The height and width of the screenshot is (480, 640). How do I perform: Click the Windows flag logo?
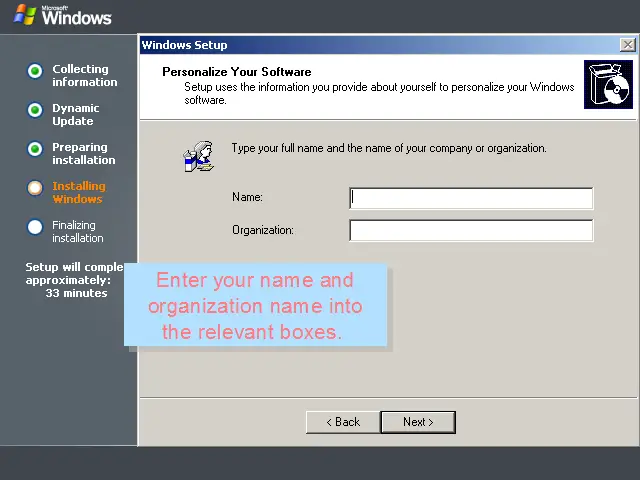(x=25, y=15)
